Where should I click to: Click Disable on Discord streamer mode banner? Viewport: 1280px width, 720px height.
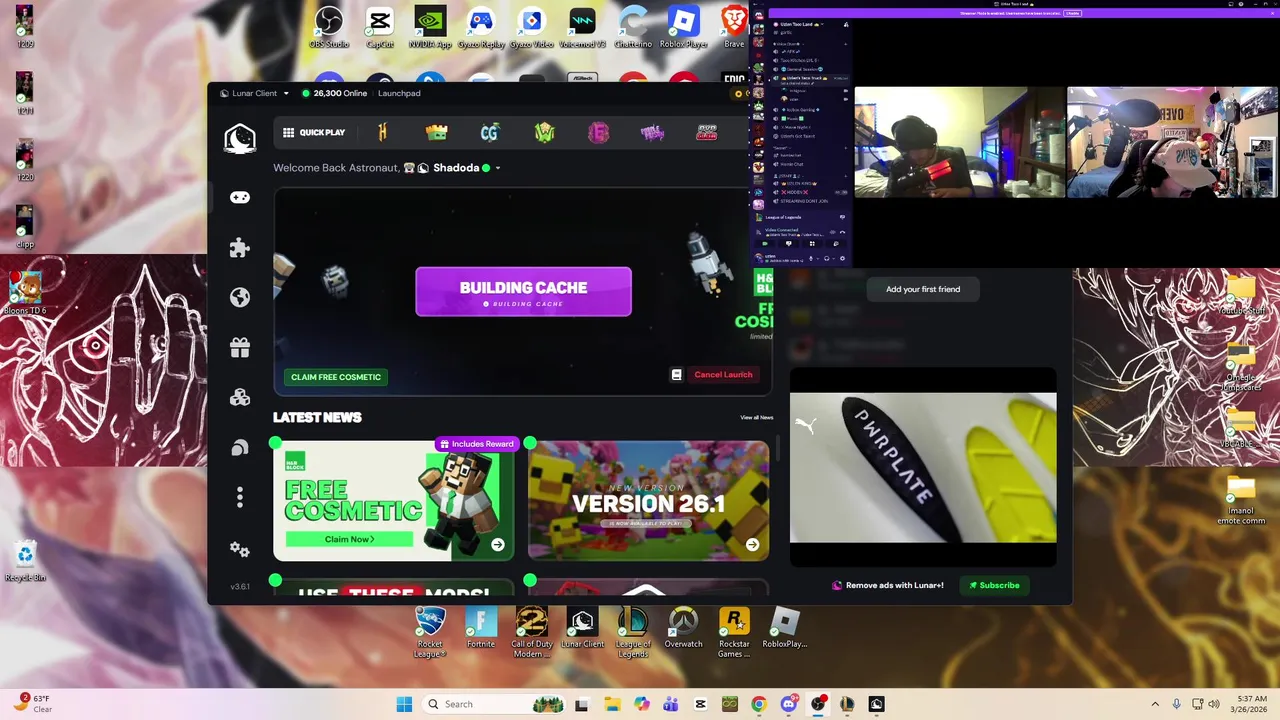(x=1073, y=13)
